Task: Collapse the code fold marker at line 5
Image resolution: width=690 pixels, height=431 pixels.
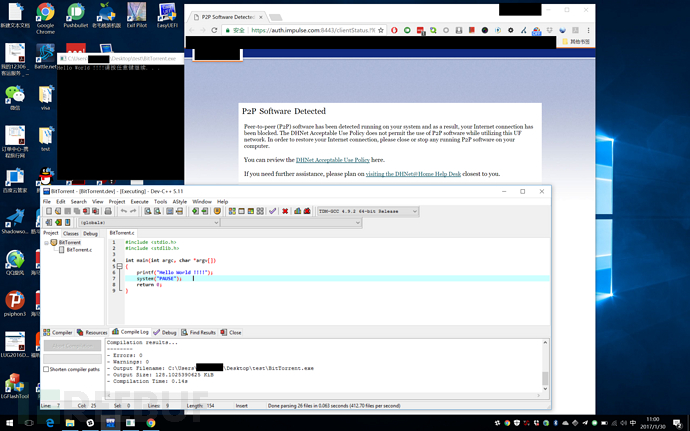Action: pyautogui.click(x=119, y=266)
